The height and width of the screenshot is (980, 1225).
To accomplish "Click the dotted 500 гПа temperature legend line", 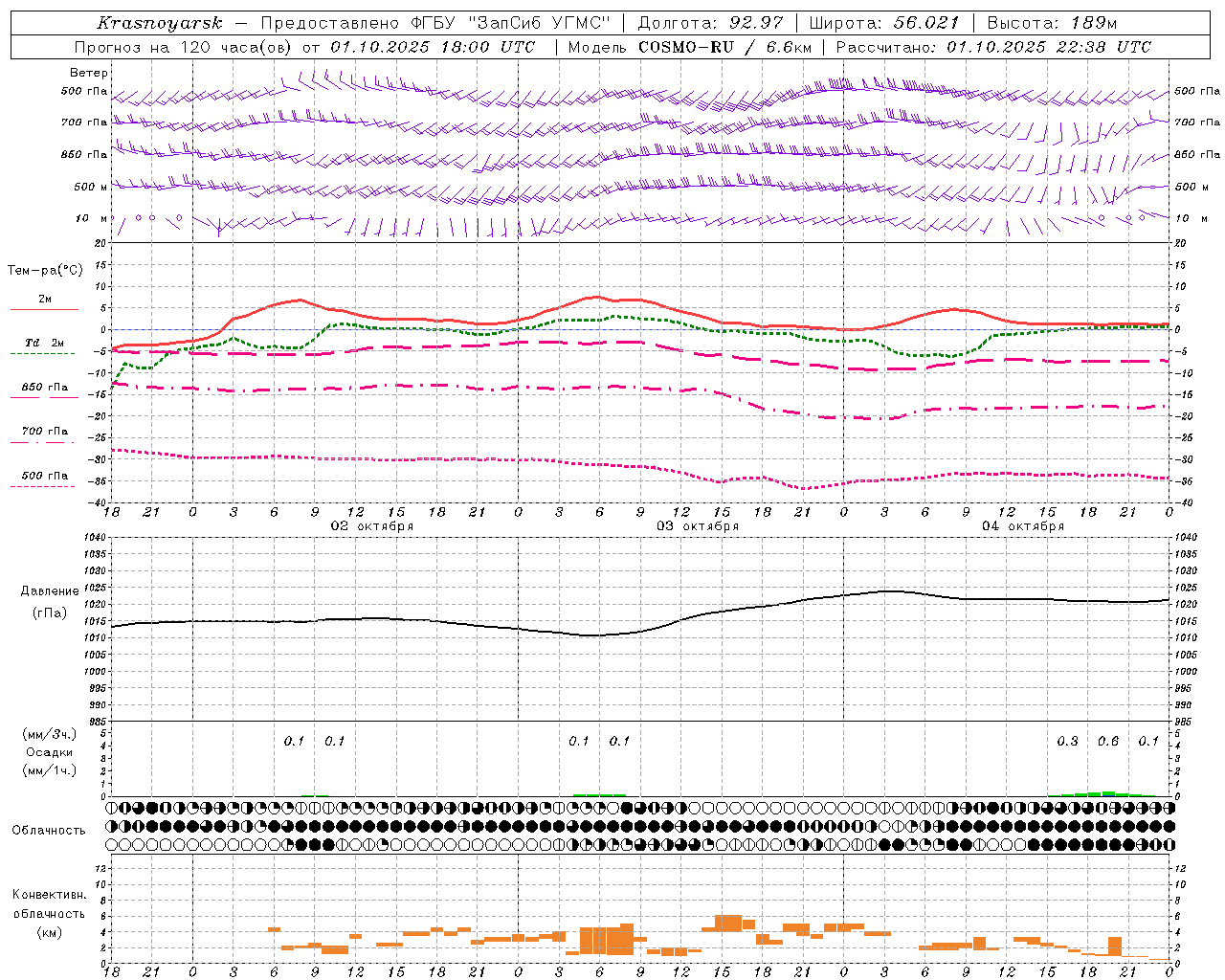I will pyautogui.click(x=42, y=486).
